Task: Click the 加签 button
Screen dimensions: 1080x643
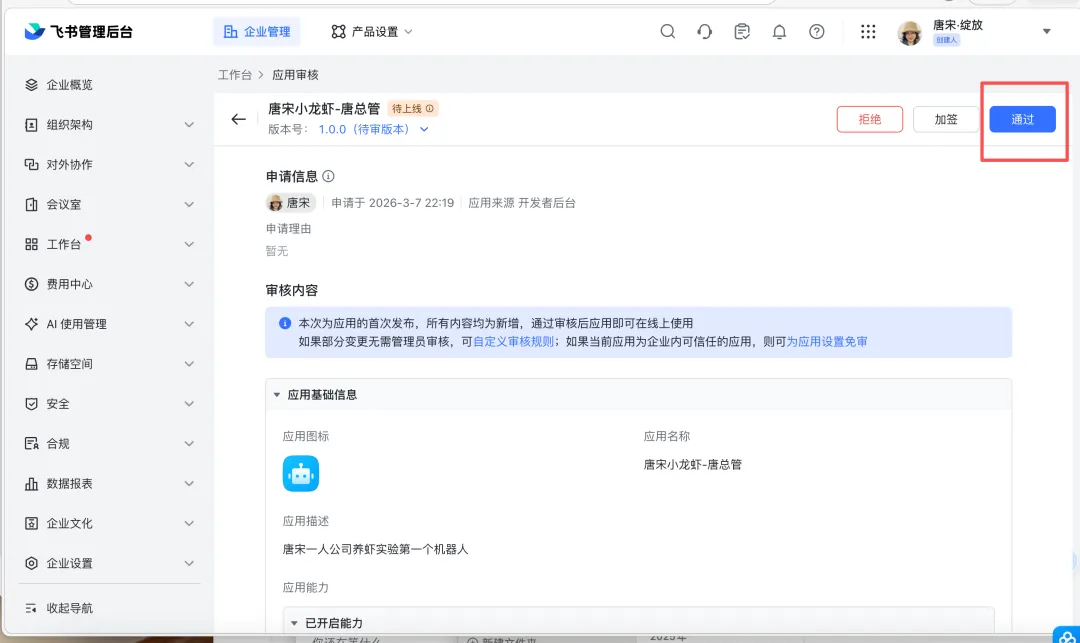Action: tap(946, 119)
